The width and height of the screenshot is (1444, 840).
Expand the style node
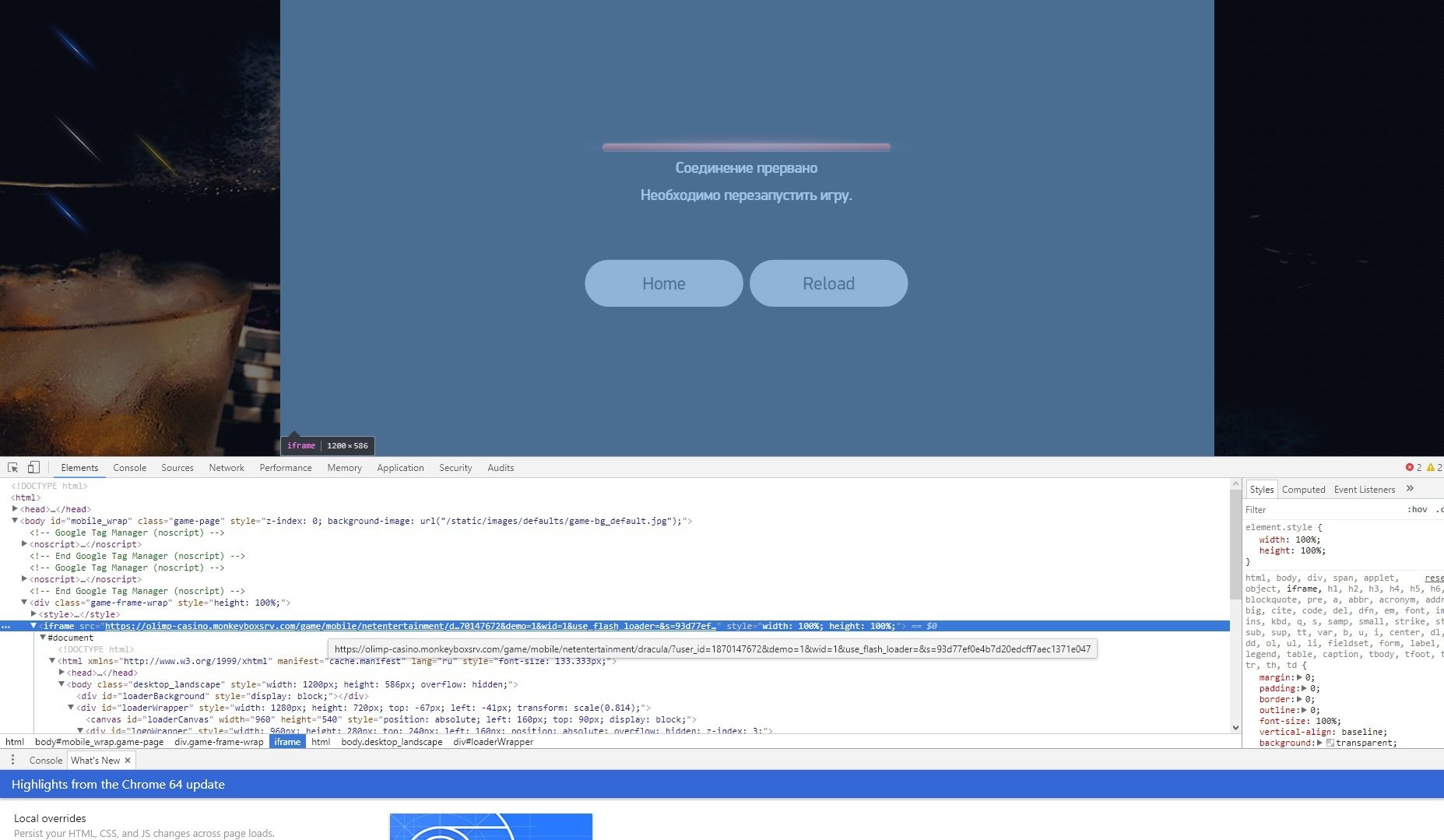click(33, 614)
